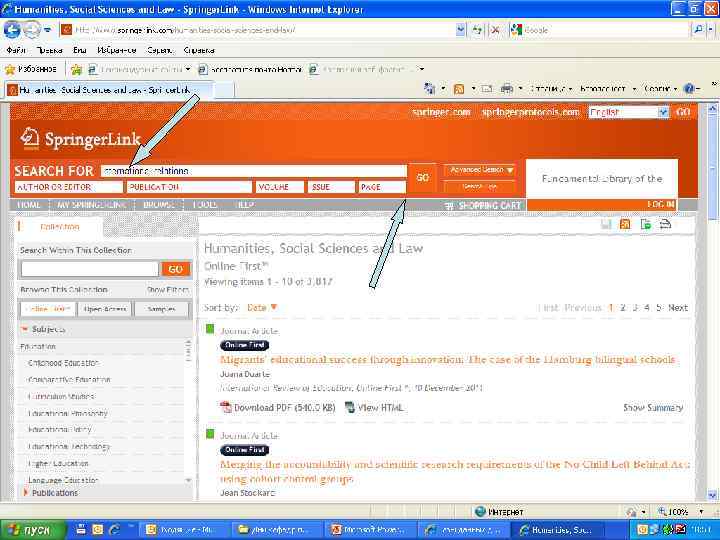Click the shopping cart icon in the grey bar
Viewport: 720px width, 540px height.
tap(450, 206)
